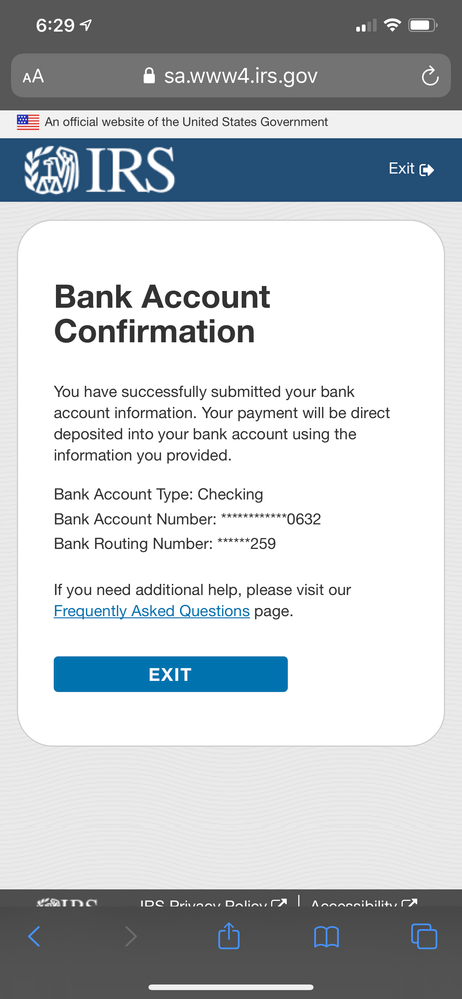Tap the Safari back arrow
The image size is (462, 999).
pyautogui.click(x=34, y=936)
